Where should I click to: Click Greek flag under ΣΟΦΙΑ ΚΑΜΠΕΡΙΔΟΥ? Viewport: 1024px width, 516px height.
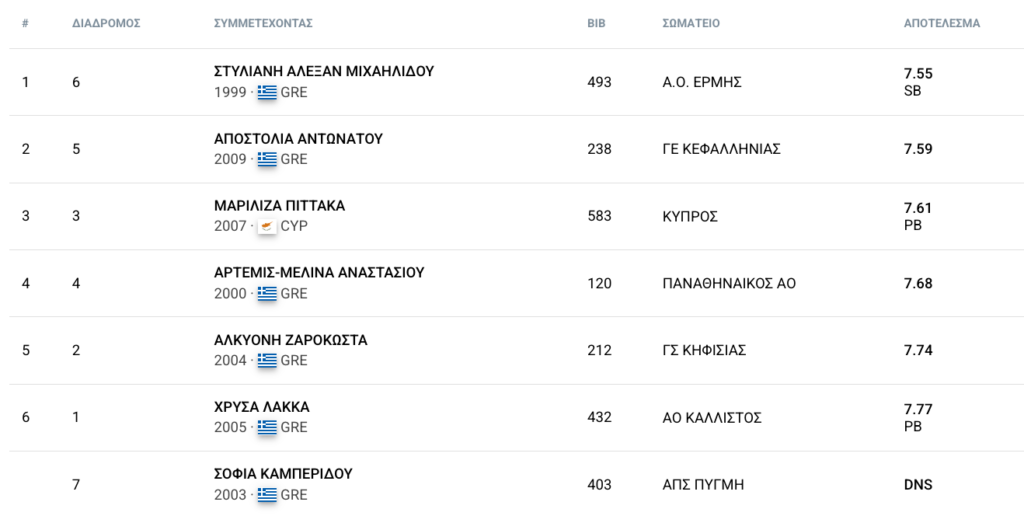[x=267, y=494]
